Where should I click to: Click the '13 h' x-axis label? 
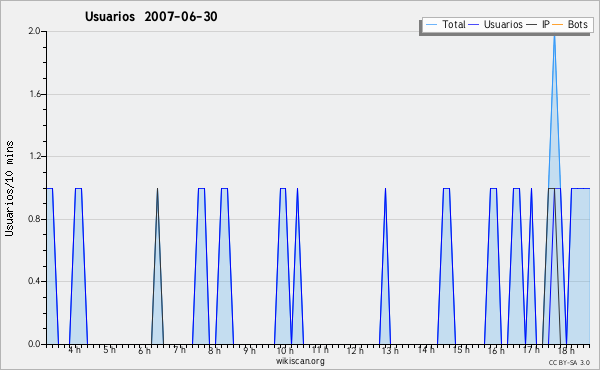point(390,350)
